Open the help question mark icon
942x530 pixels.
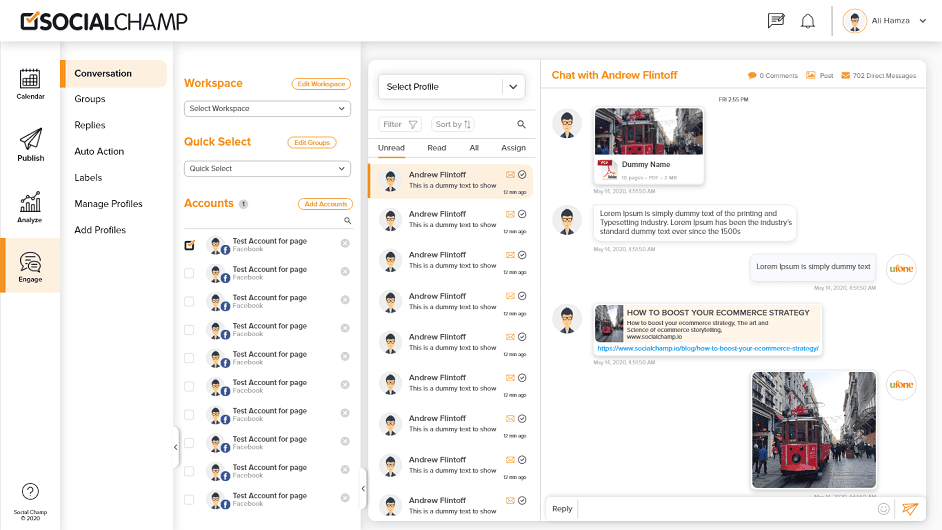[30, 491]
